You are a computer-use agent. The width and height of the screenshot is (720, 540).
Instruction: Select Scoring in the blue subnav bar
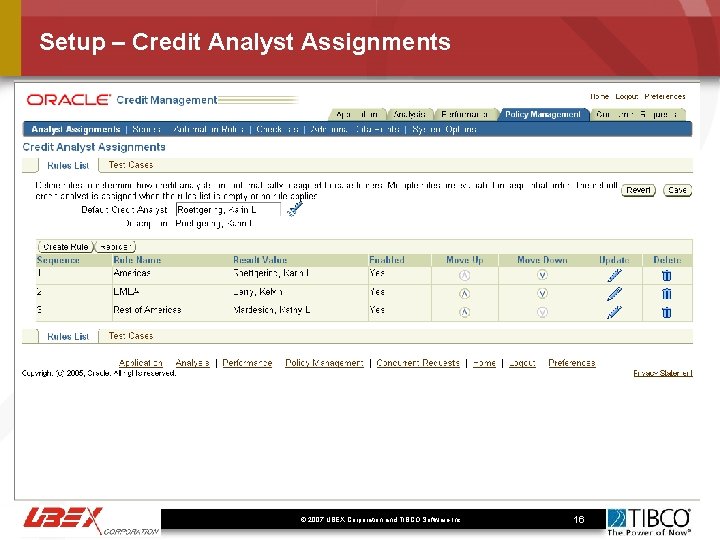[146, 129]
